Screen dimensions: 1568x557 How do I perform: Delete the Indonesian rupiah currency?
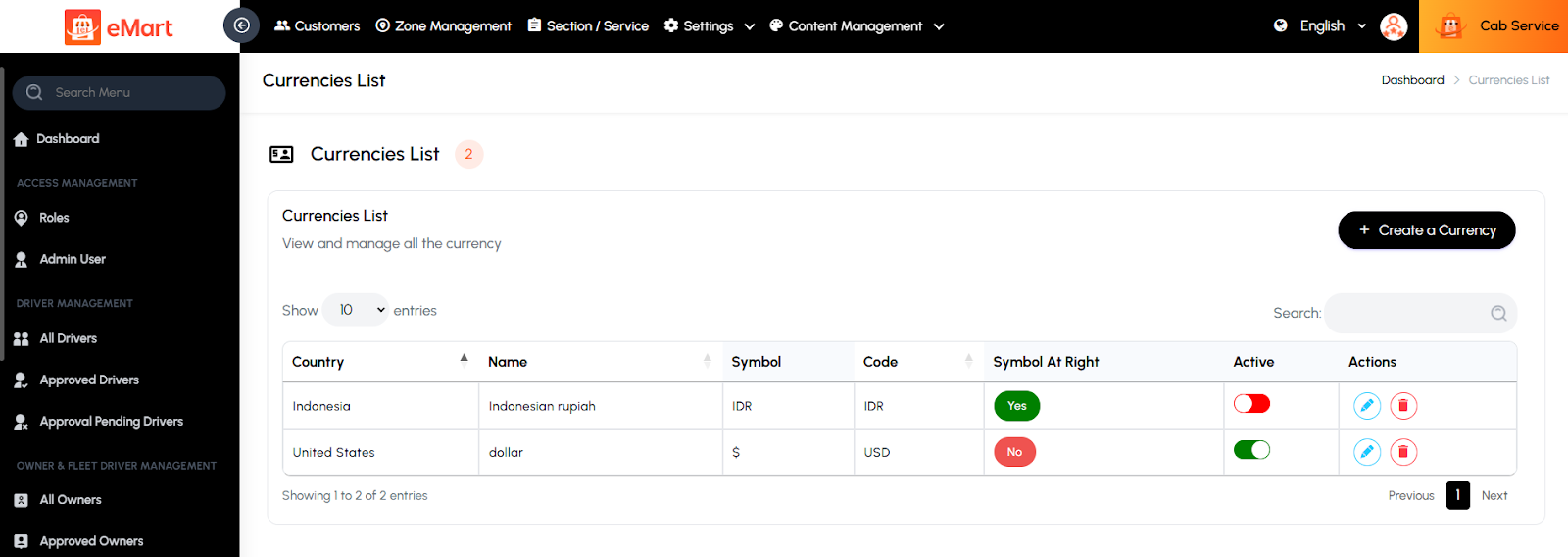[1403, 406]
